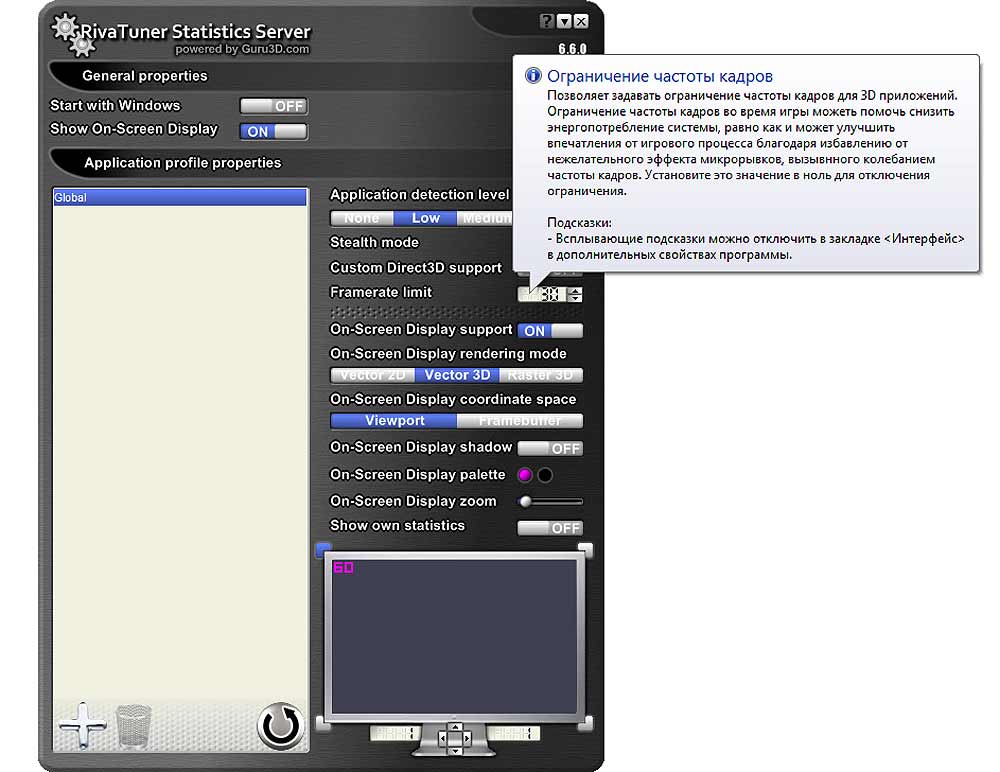The width and height of the screenshot is (1000, 772).
Task: Click the tooltip title 'Ограничение частоты кадров'
Action: 659,77
